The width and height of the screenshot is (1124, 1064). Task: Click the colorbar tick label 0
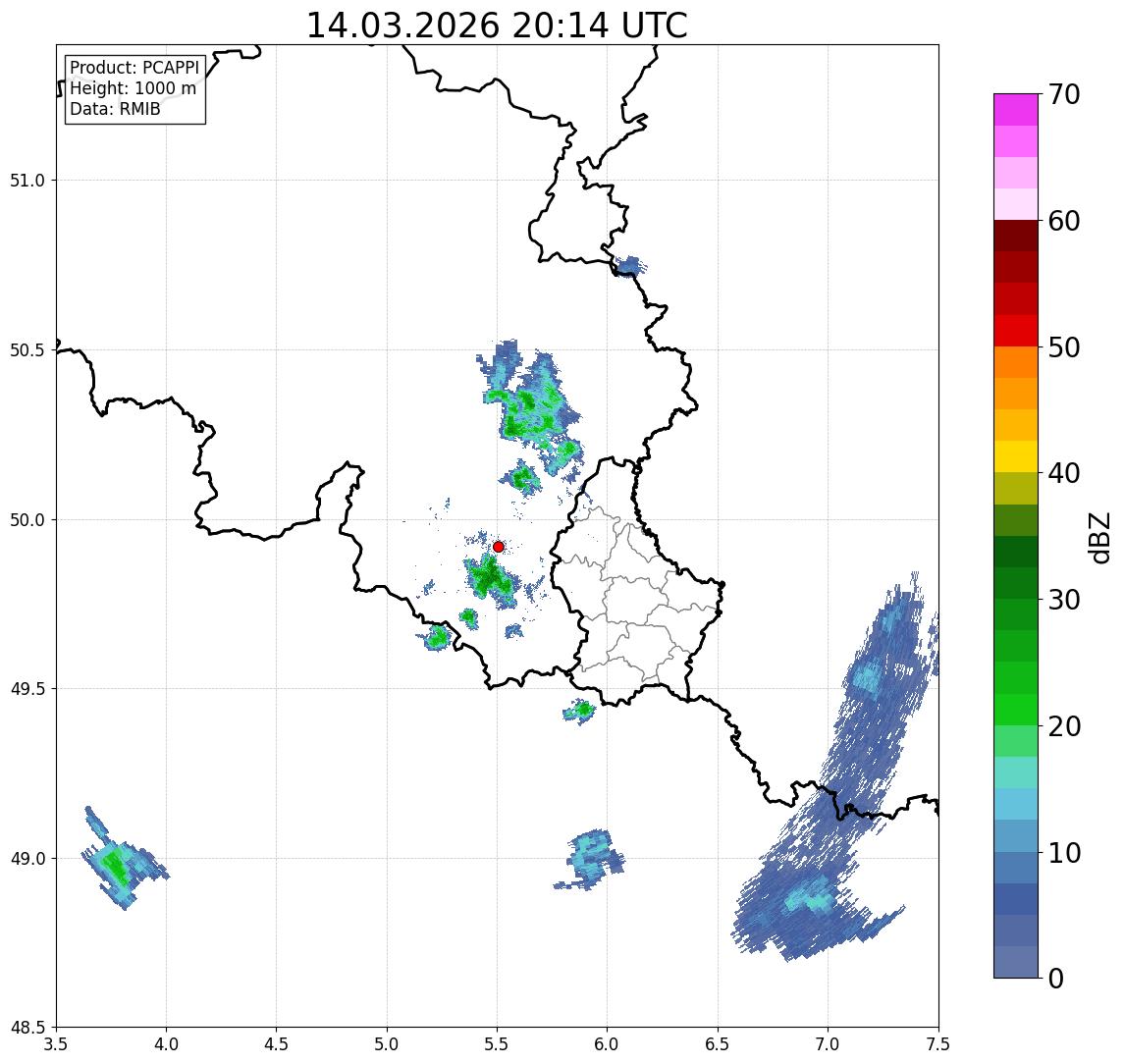click(1056, 978)
